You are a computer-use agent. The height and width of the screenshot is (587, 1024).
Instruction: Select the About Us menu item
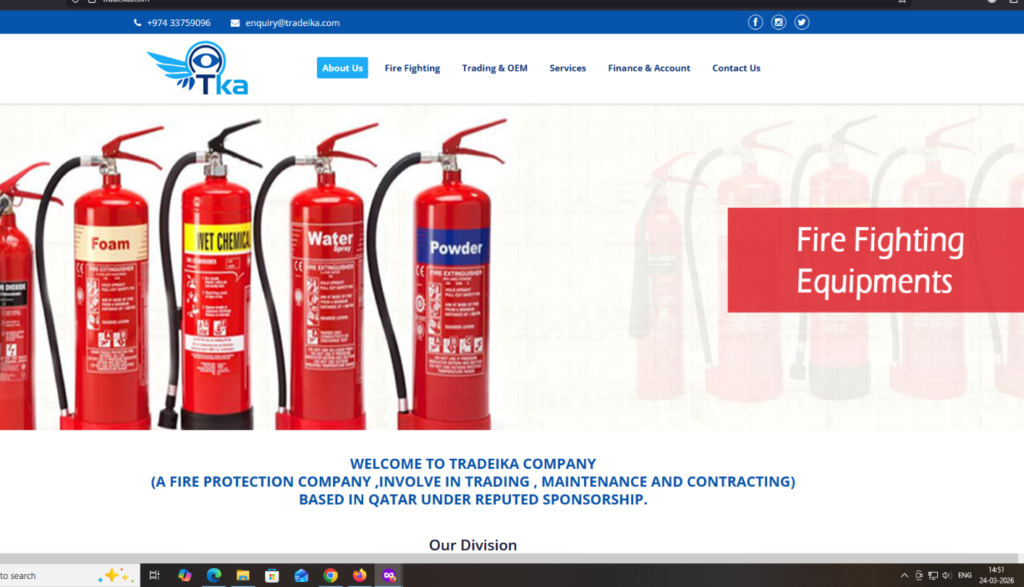coord(342,68)
